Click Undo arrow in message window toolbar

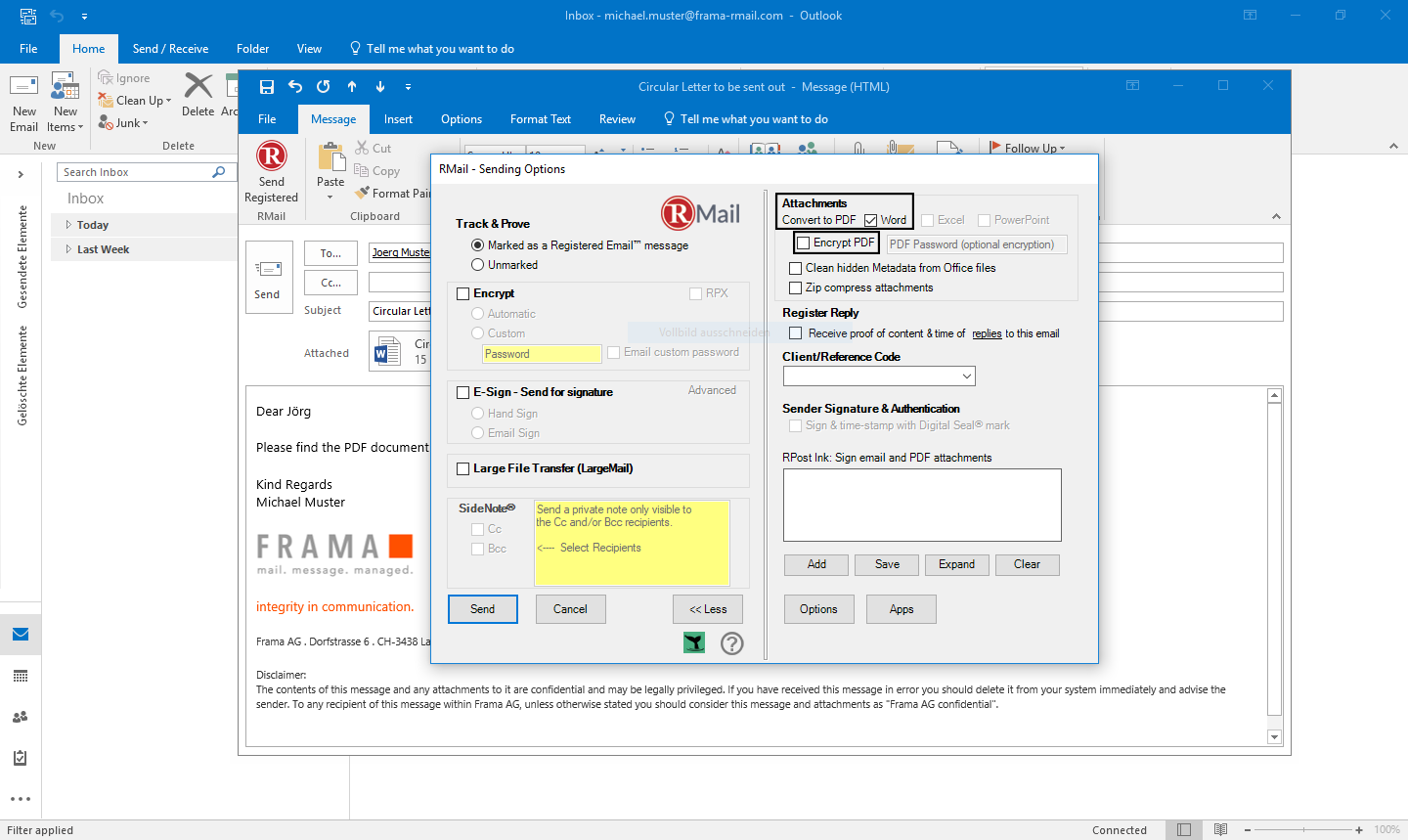click(x=295, y=86)
